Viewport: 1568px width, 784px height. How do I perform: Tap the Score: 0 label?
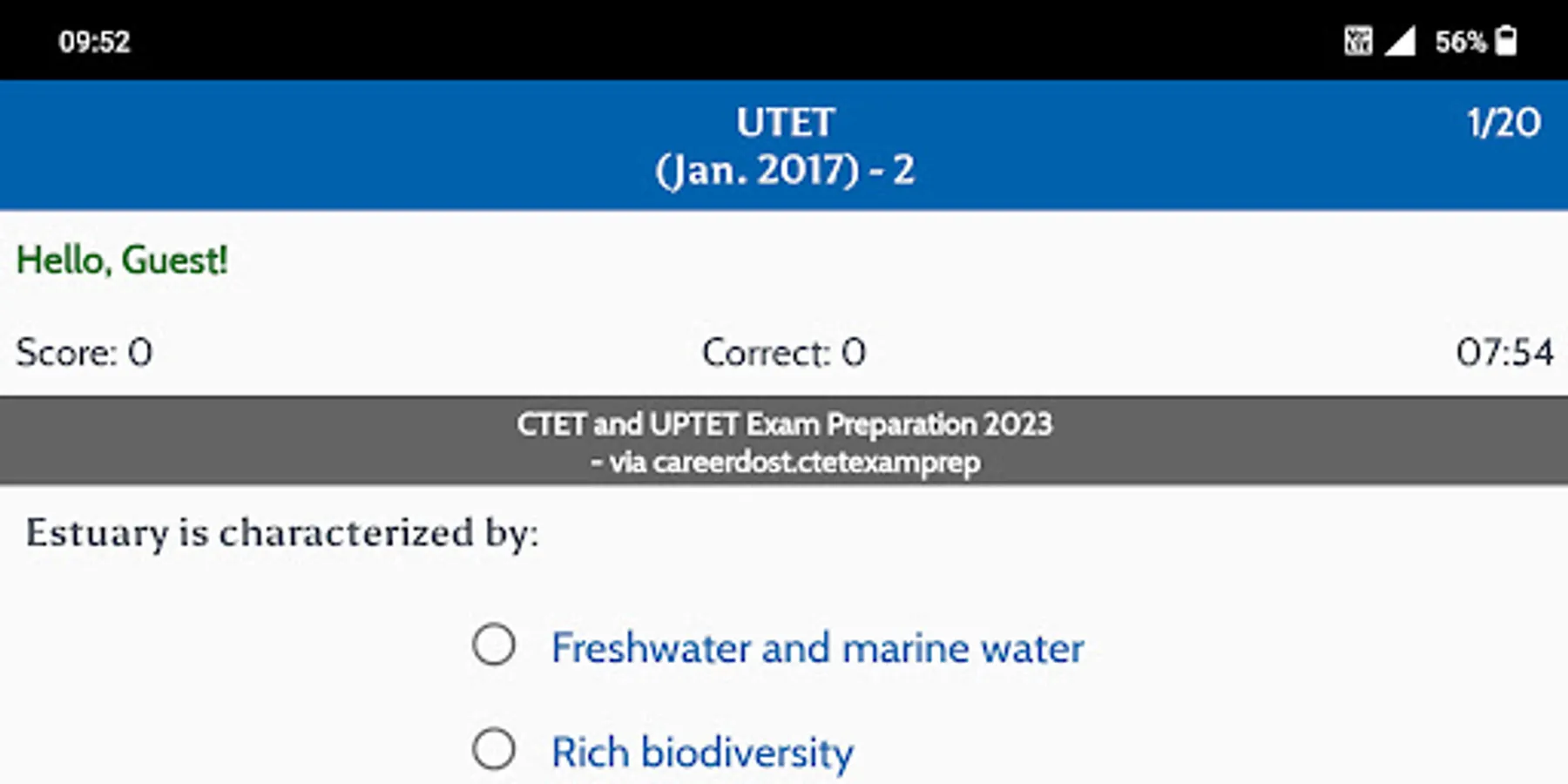point(84,353)
